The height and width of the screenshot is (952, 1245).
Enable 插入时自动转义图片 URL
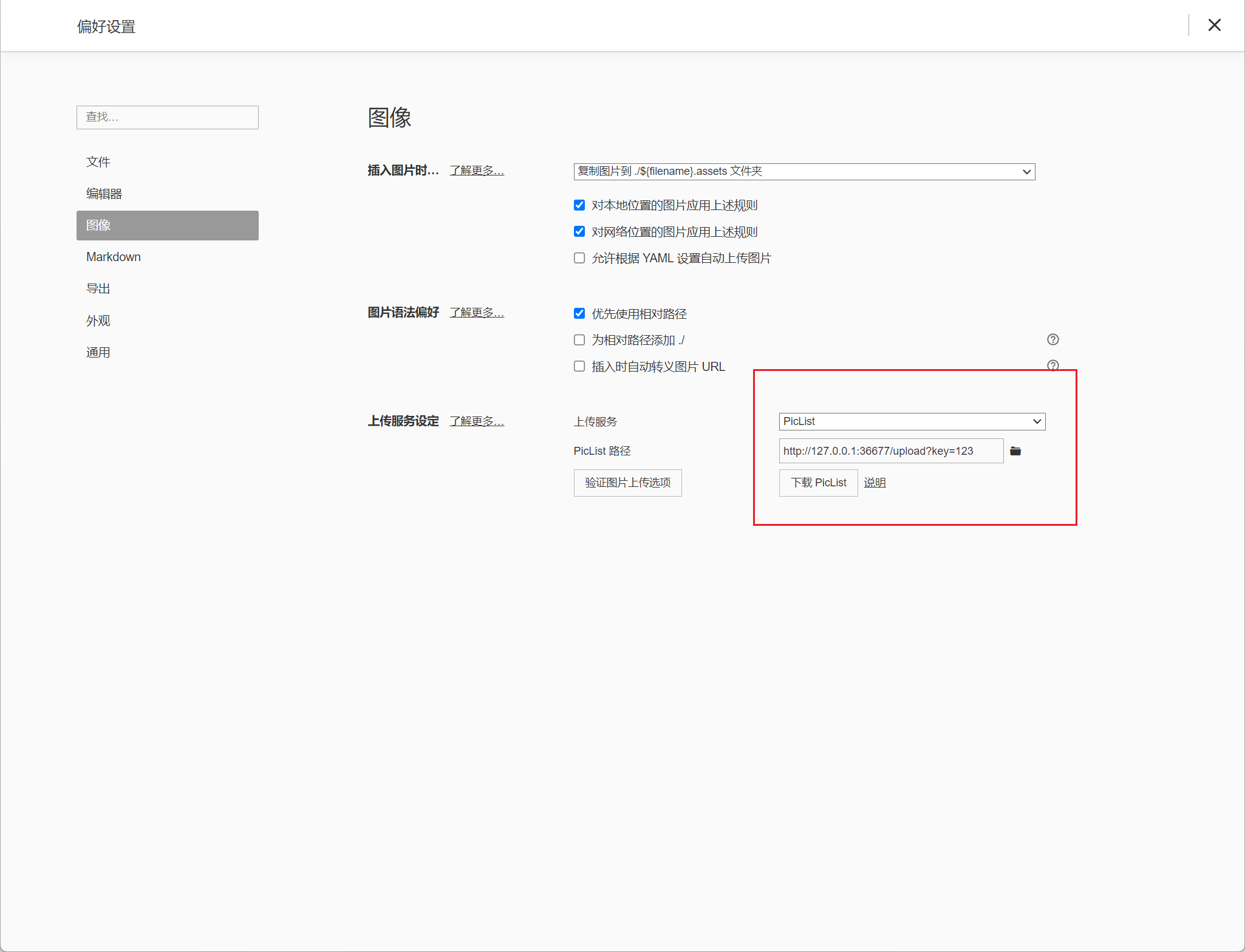pyautogui.click(x=579, y=365)
